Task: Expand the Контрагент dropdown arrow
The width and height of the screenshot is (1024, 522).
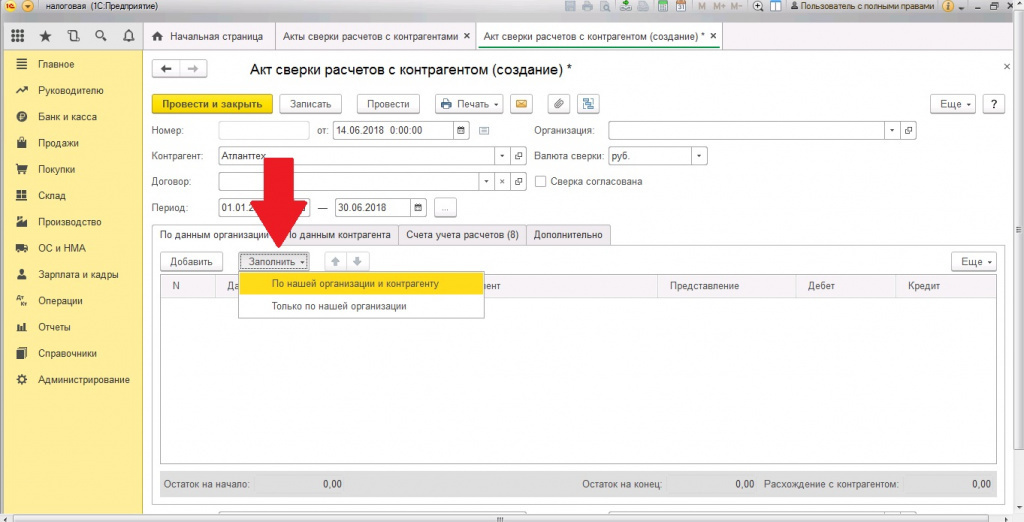Action: tap(502, 156)
